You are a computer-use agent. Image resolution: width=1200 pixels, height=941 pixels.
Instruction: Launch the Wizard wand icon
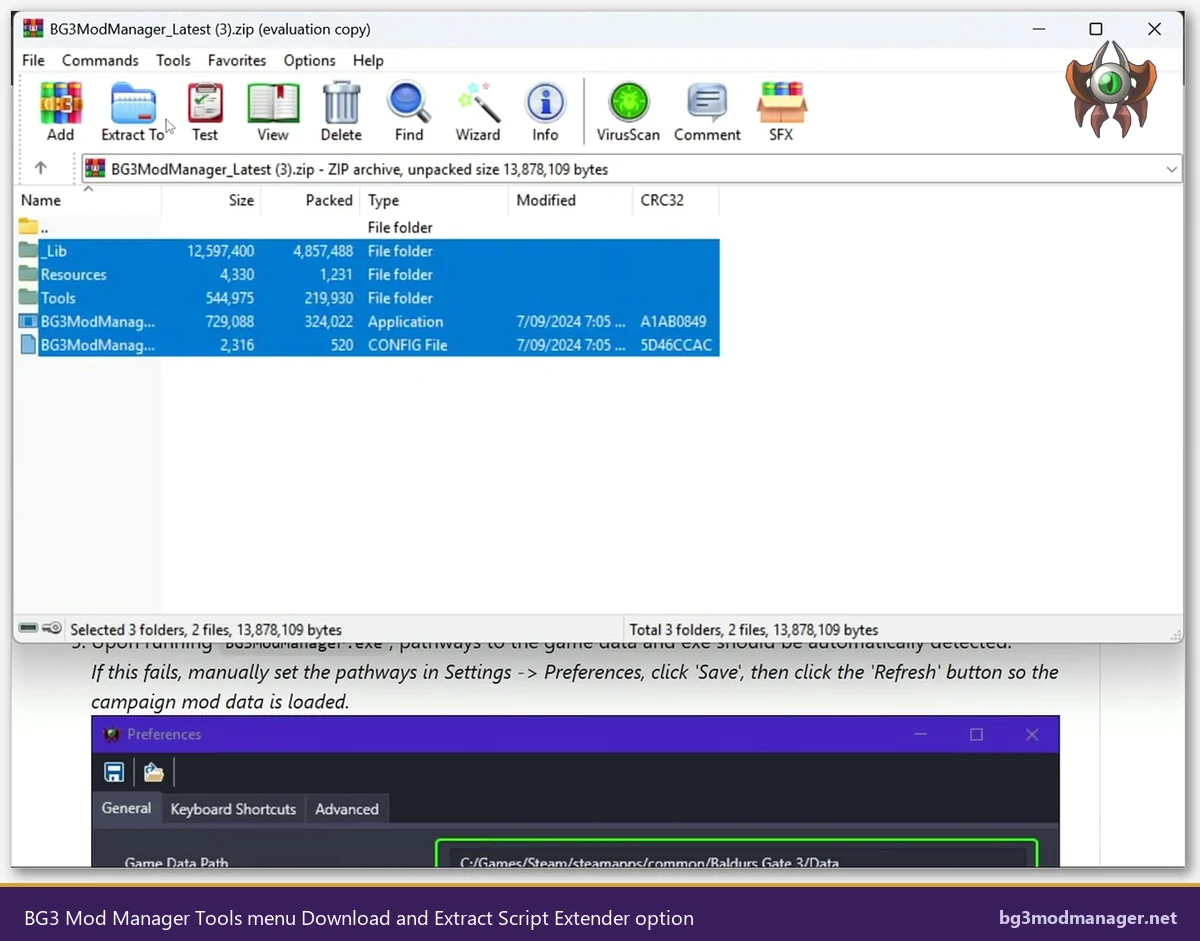tap(478, 103)
